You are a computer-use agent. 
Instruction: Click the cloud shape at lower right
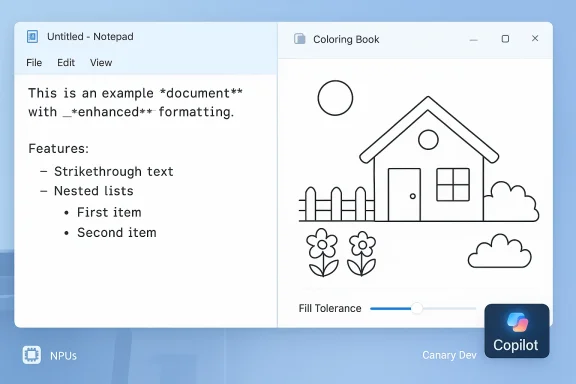click(x=500, y=251)
